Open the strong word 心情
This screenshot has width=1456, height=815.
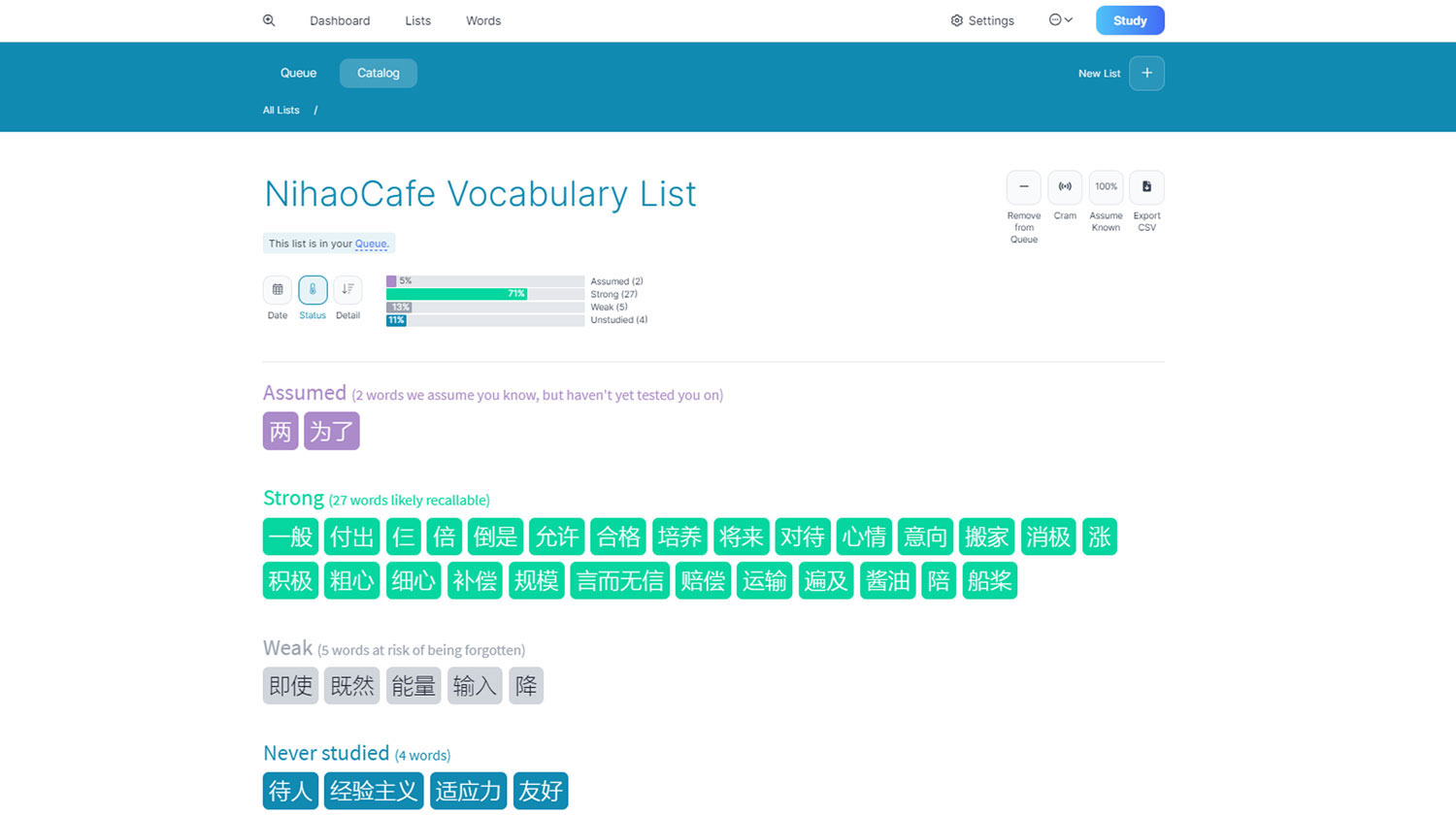click(864, 537)
